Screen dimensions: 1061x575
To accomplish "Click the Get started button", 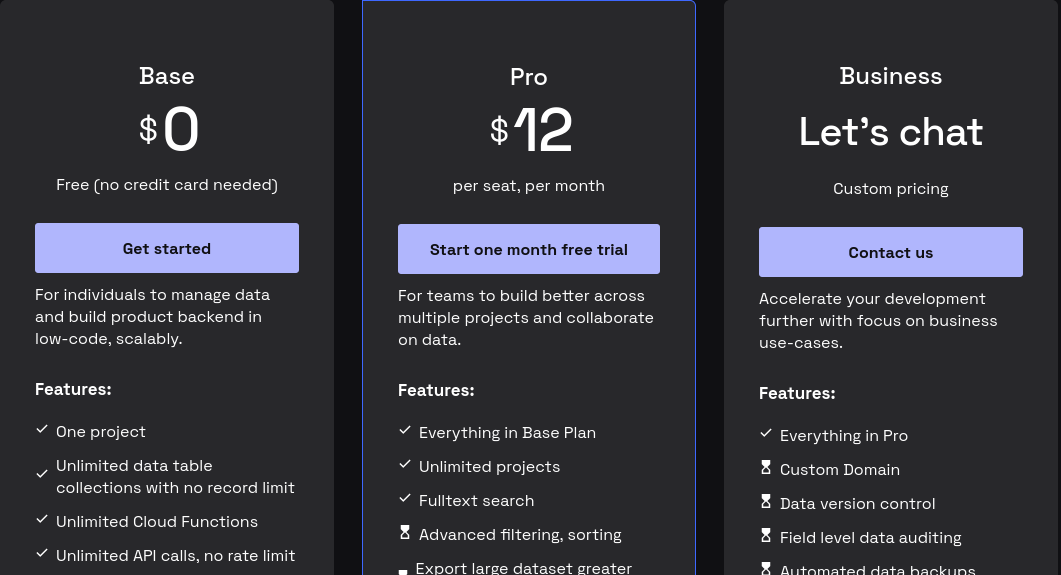I will pos(167,248).
